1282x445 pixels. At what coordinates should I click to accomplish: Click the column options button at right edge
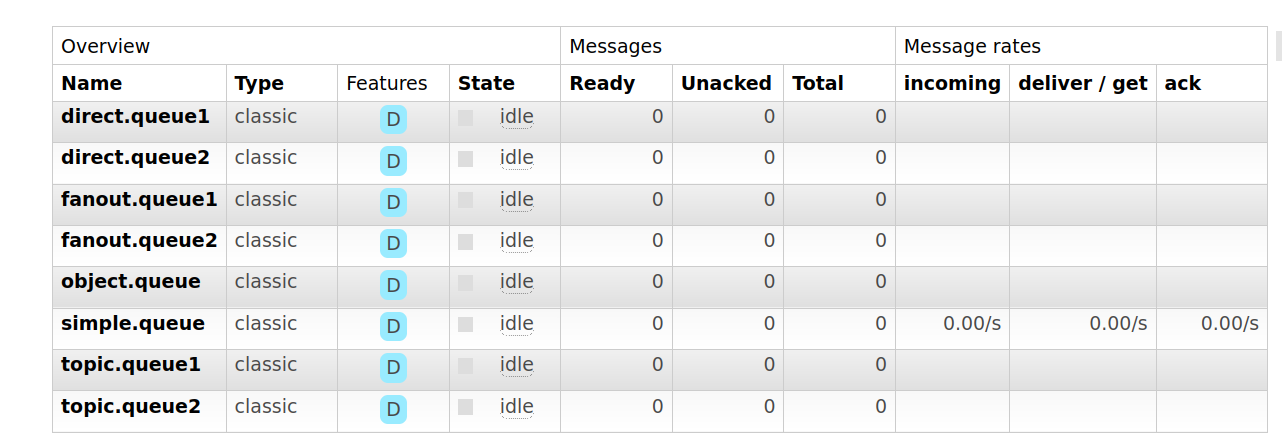tap(1278, 46)
